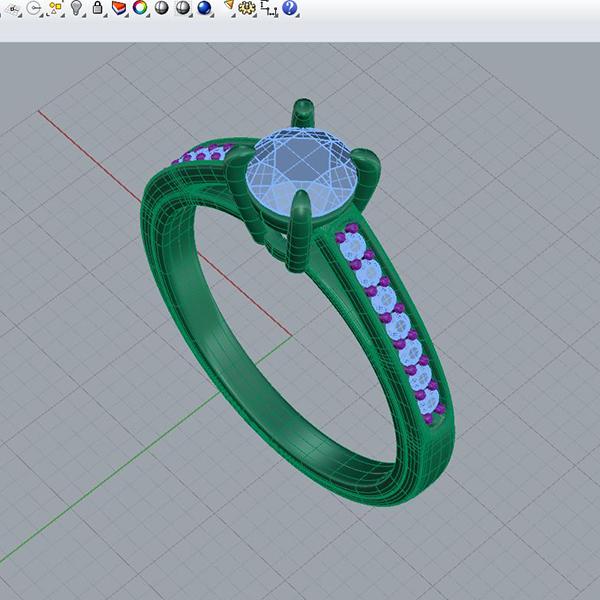Click the padlock lock objects icon

pyautogui.click(x=98, y=8)
